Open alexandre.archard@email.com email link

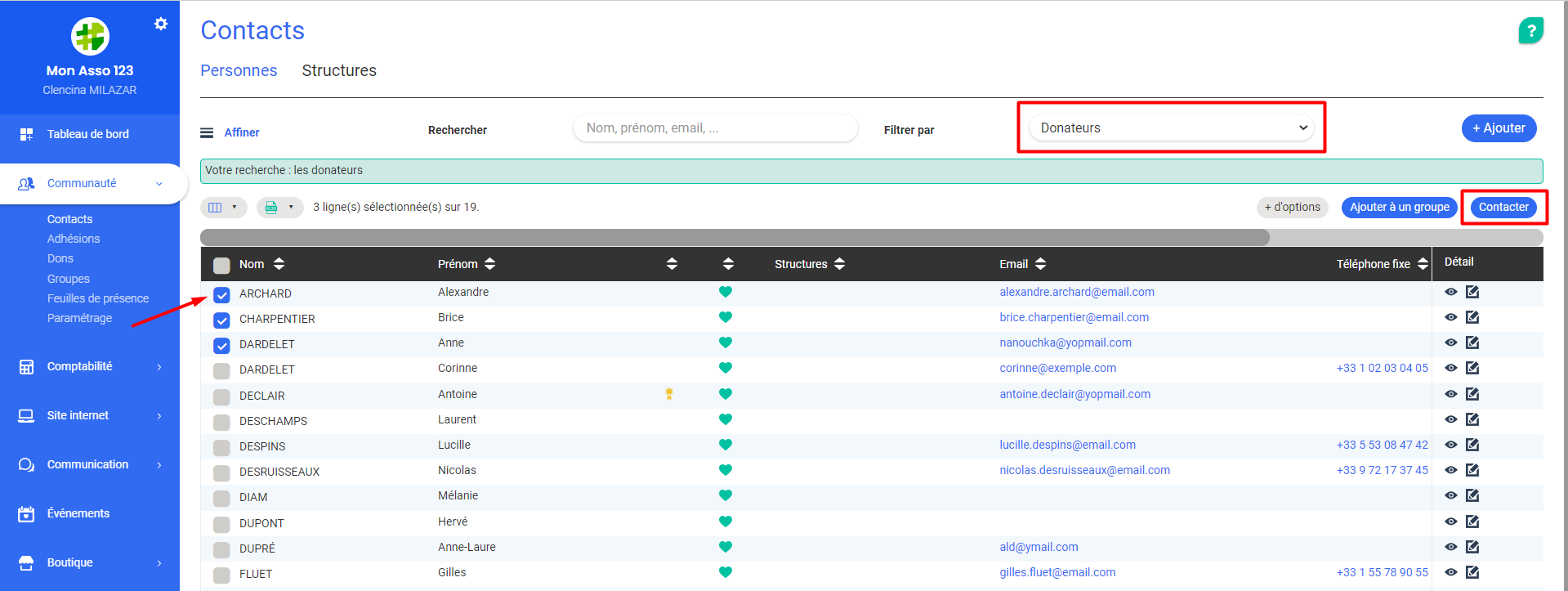click(1077, 292)
